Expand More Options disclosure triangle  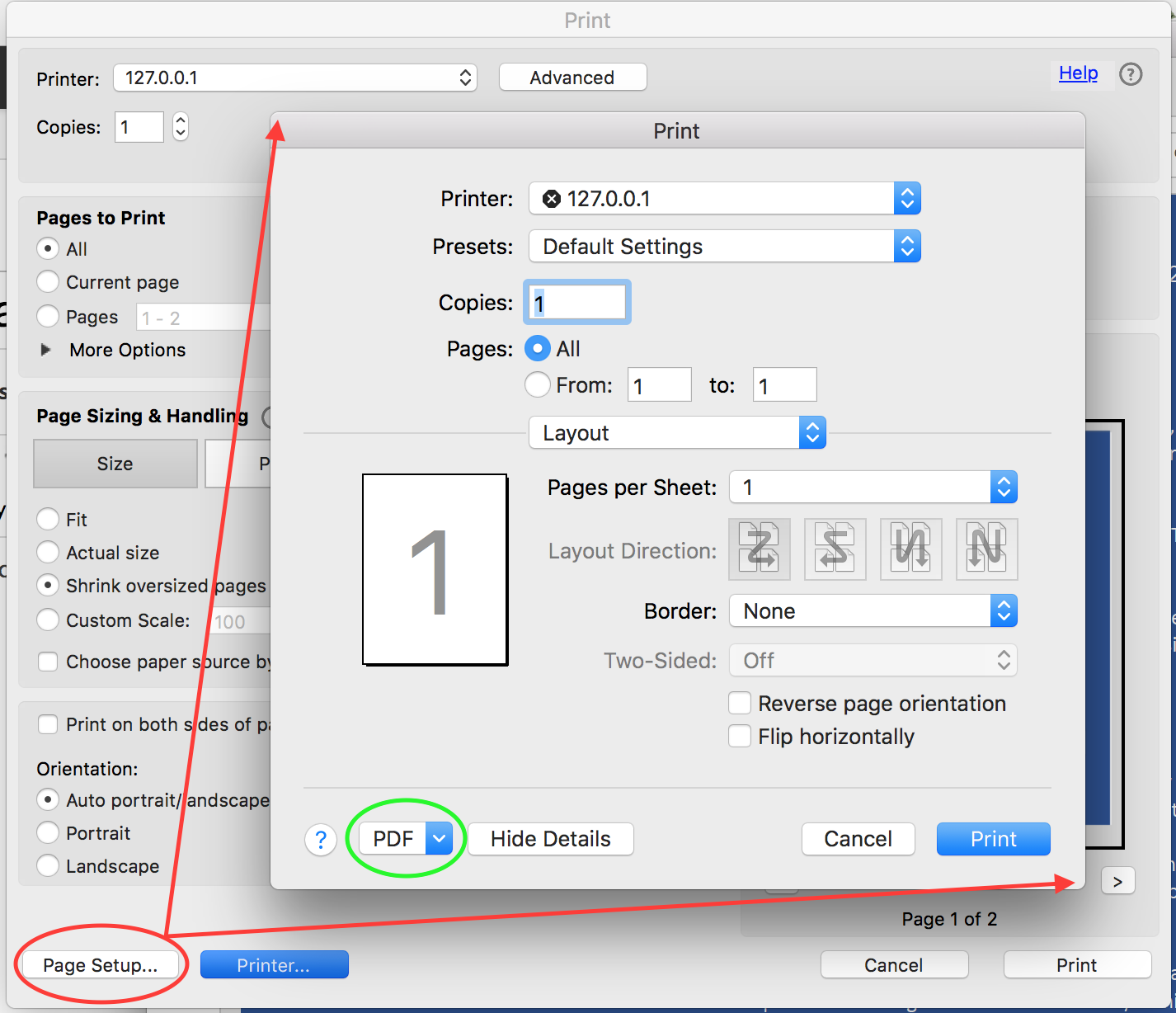coord(46,350)
